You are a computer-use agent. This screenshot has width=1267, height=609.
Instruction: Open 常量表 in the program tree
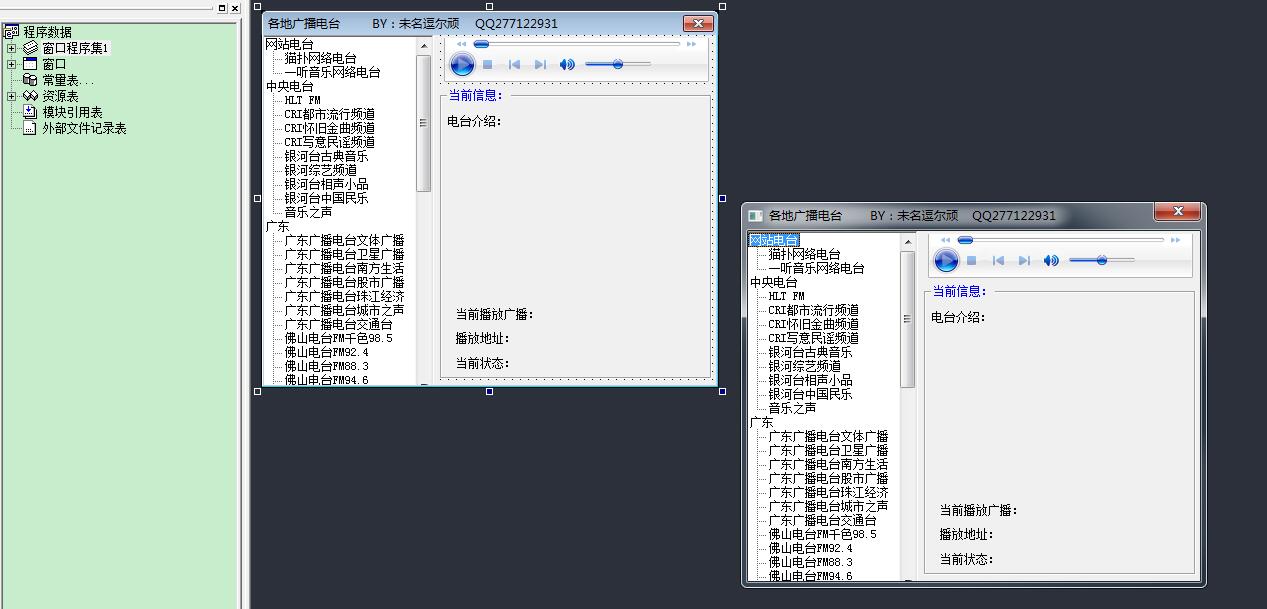click(x=68, y=80)
